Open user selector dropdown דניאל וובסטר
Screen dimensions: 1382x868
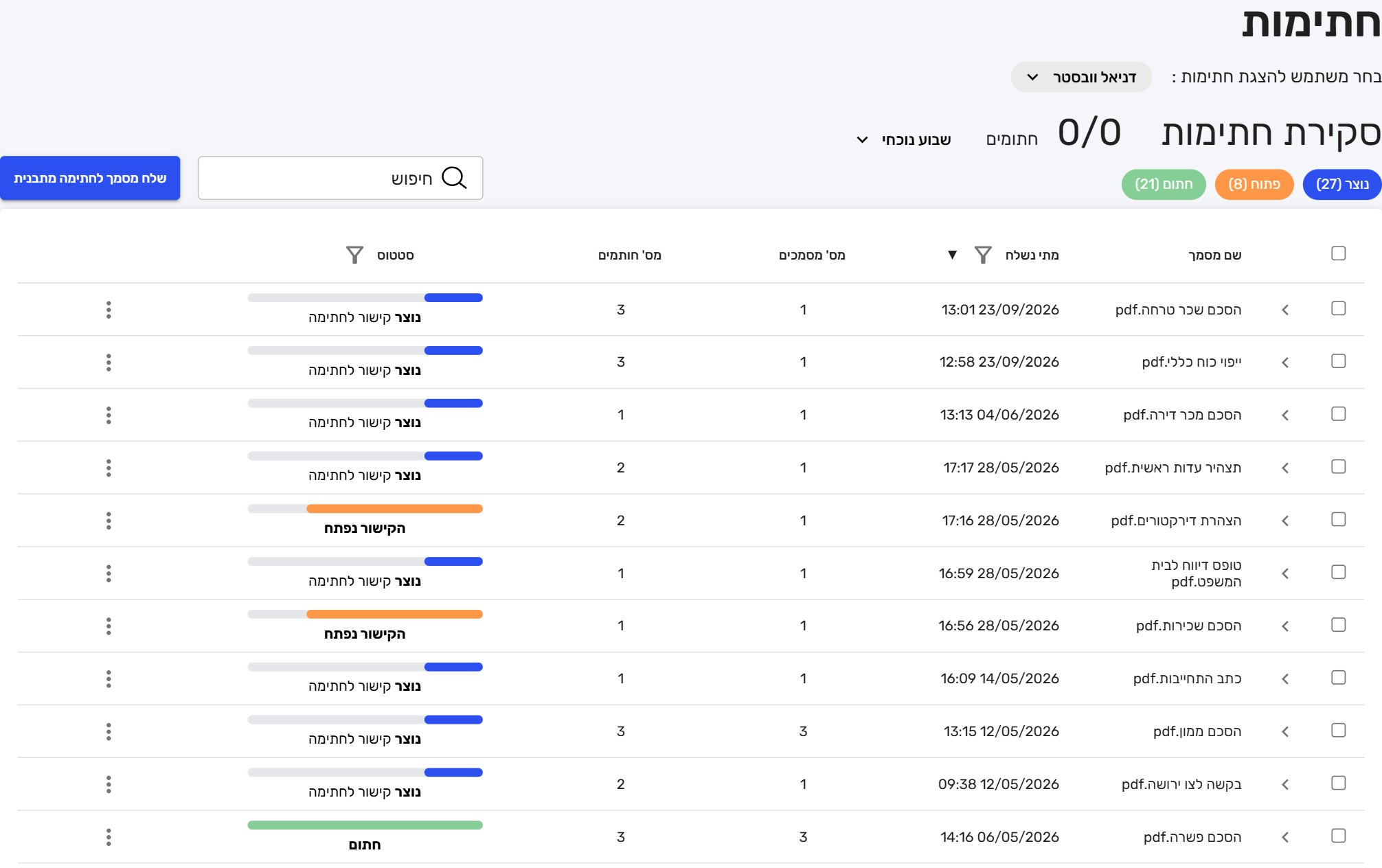click(x=1081, y=77)
